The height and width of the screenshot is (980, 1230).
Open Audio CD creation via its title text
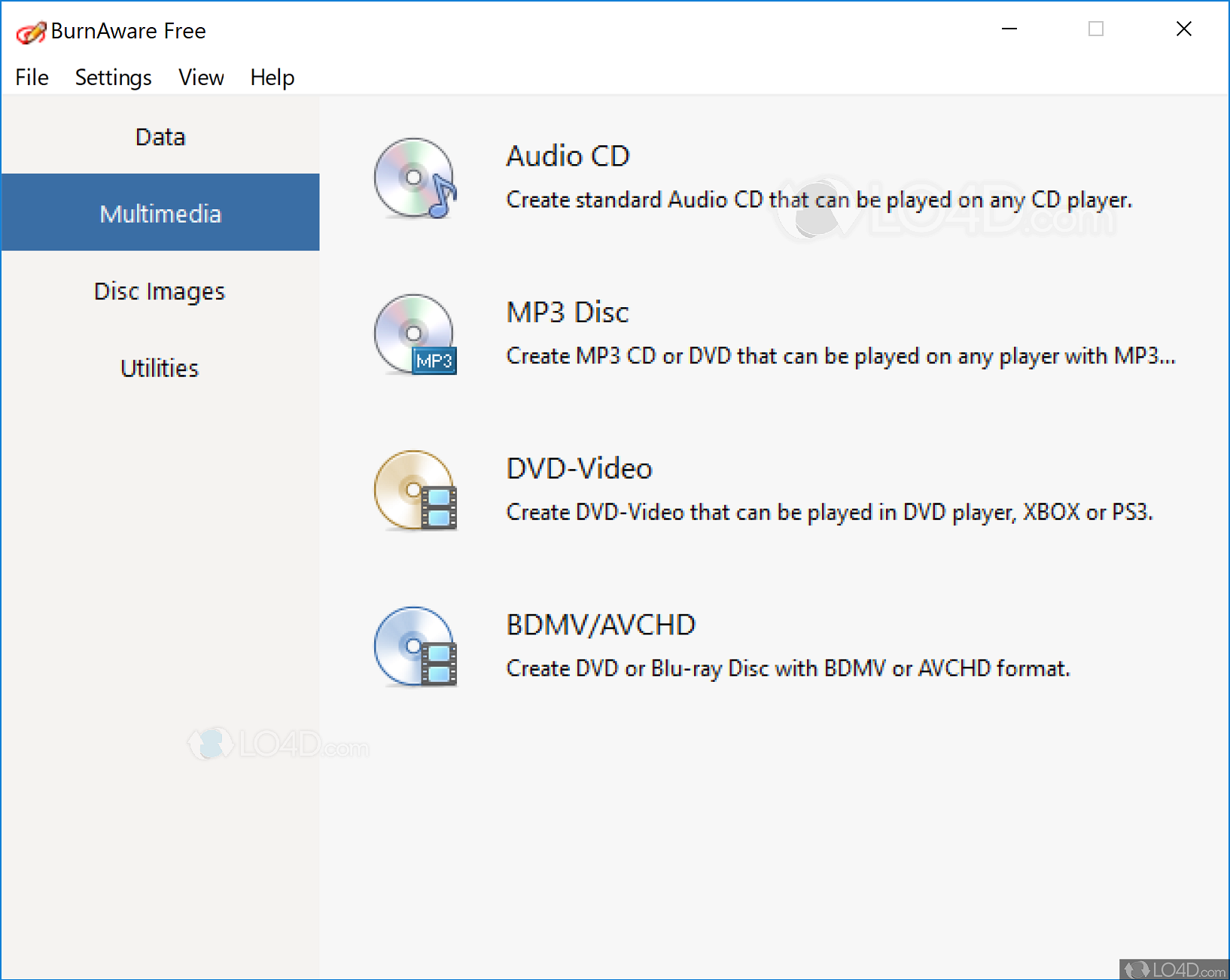pos(568,157)
